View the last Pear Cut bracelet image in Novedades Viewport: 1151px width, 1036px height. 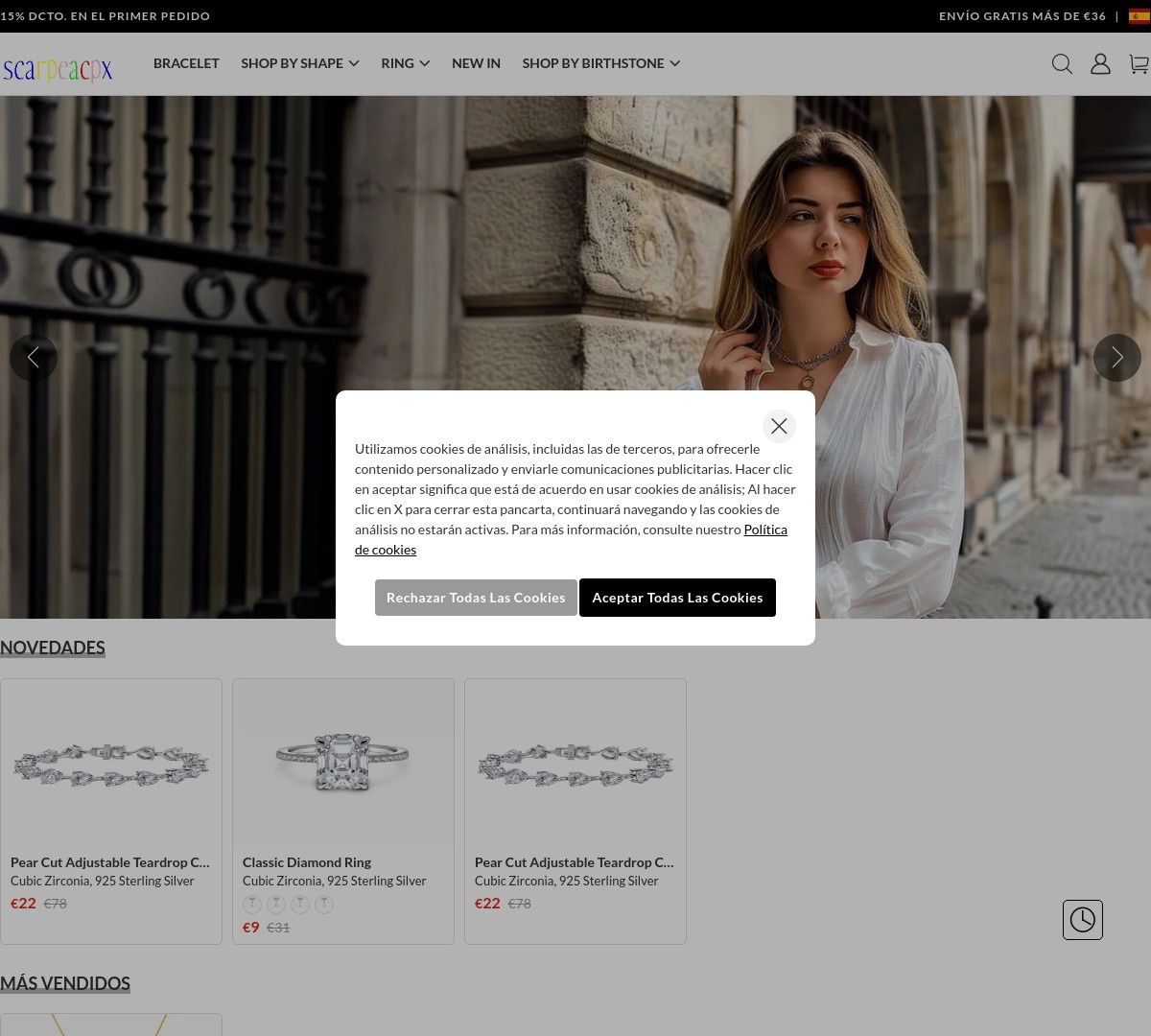pyautogui.click(x=575, y=763)
